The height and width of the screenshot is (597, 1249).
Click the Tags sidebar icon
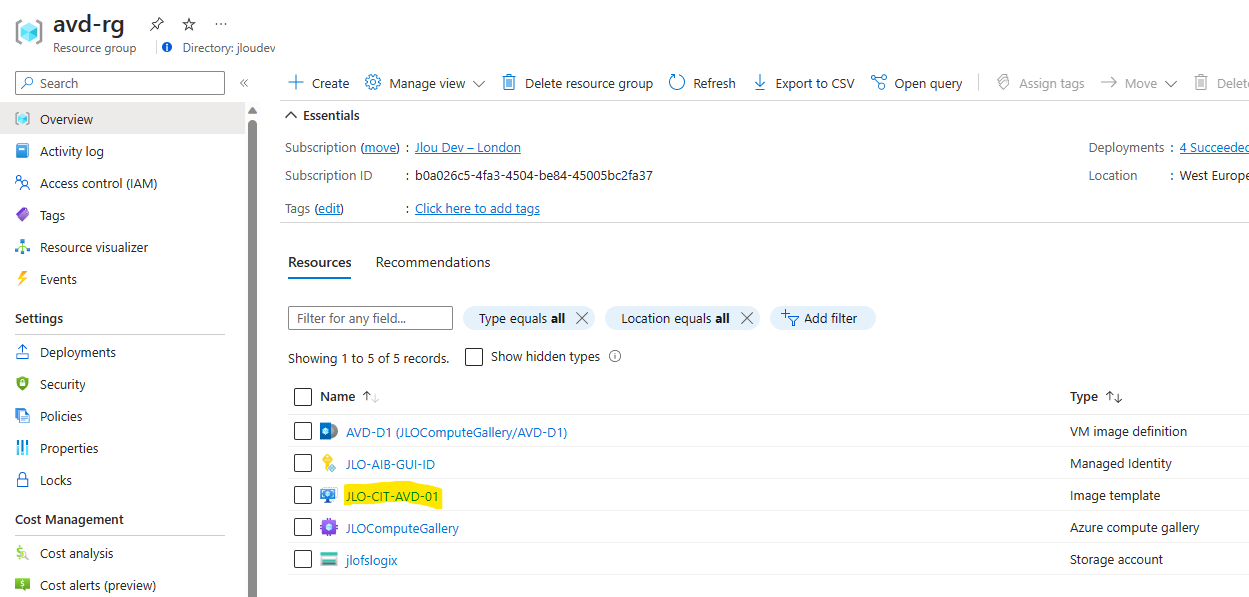click(x=23, y=215)
